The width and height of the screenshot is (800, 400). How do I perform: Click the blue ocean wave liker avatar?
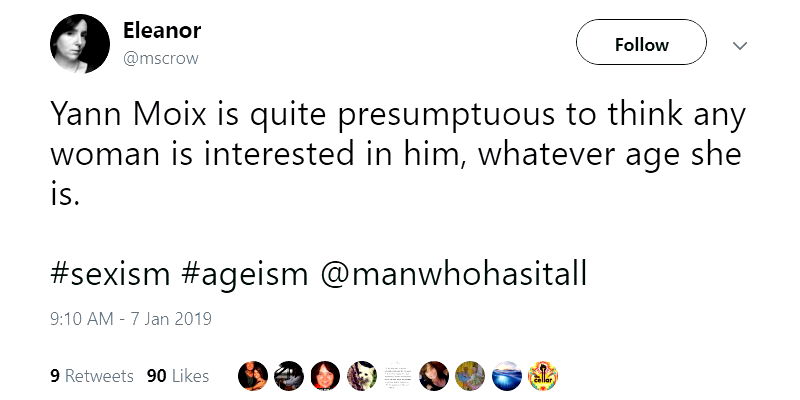505,376
